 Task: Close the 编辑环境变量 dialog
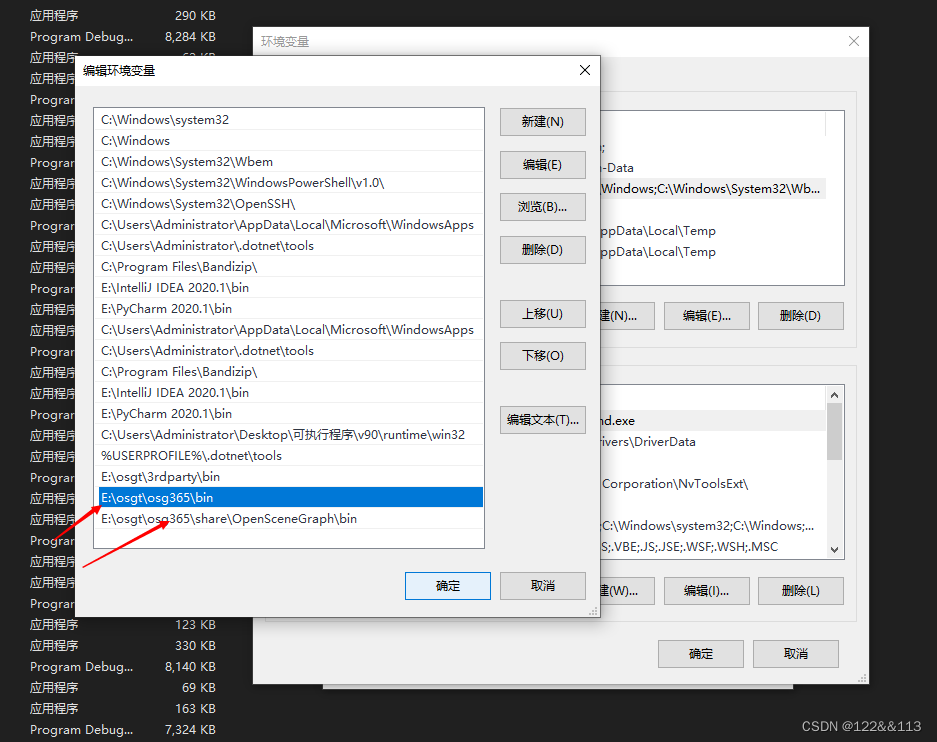click(x=585, y=70)
